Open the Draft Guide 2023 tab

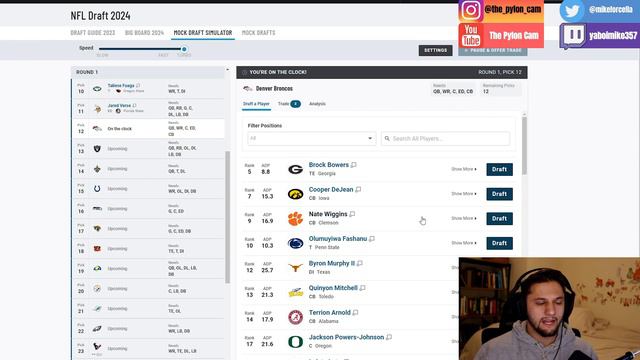(x=93, y=33)
